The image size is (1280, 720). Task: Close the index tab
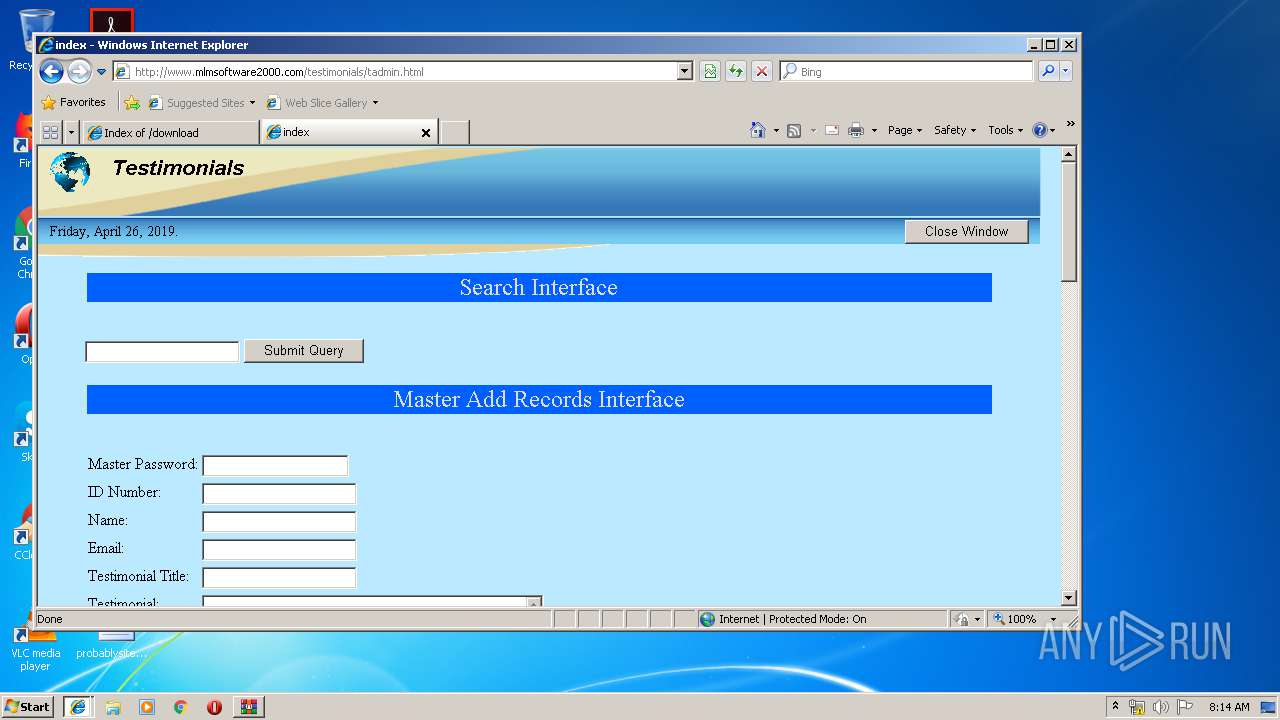[x=426, y=132]
